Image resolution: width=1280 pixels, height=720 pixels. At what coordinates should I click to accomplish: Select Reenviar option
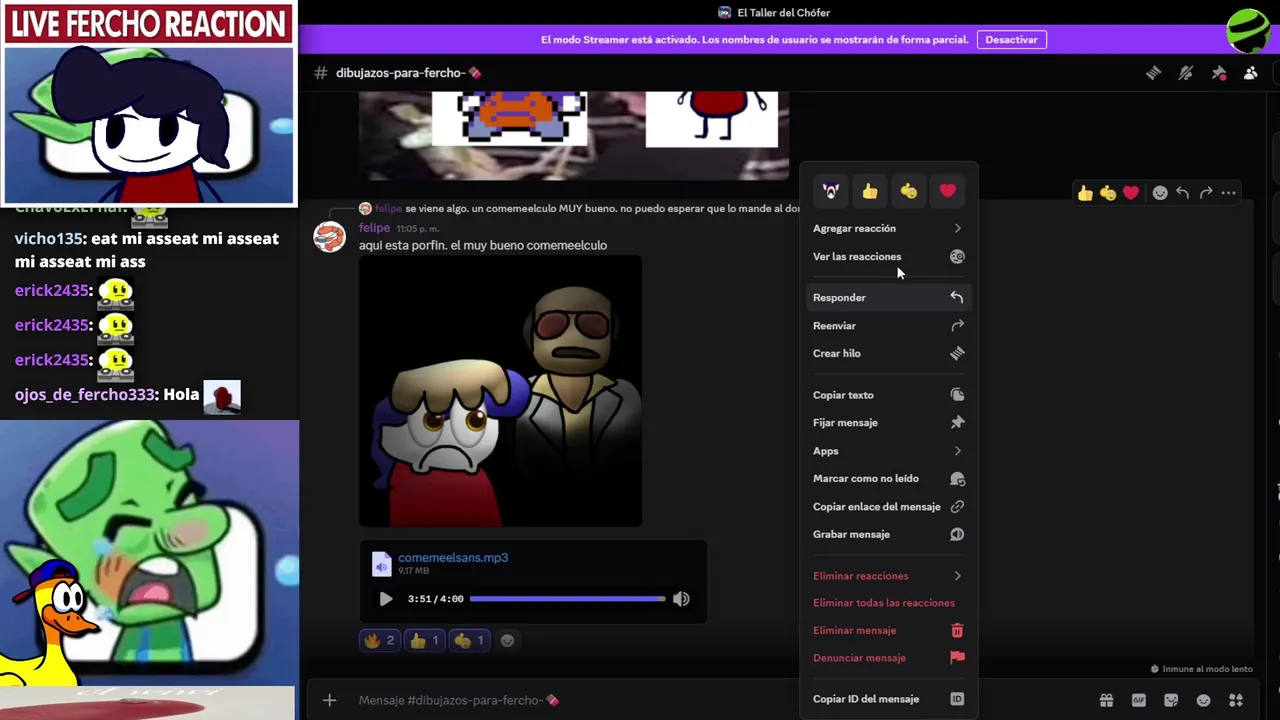click(888, 325)
